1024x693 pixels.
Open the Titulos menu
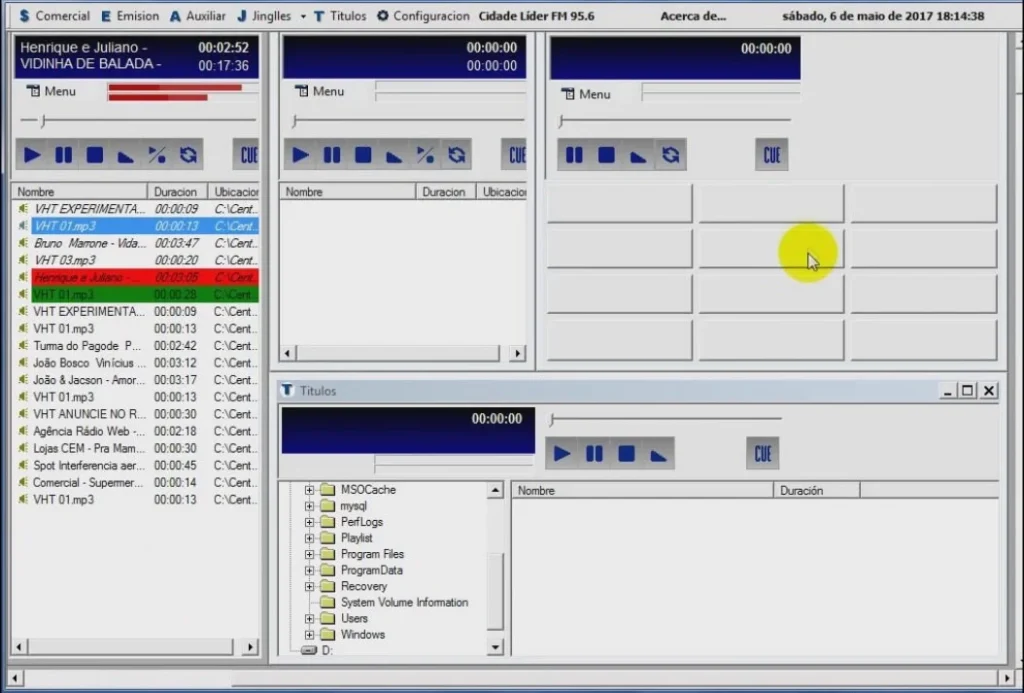[x=340, y=16]
